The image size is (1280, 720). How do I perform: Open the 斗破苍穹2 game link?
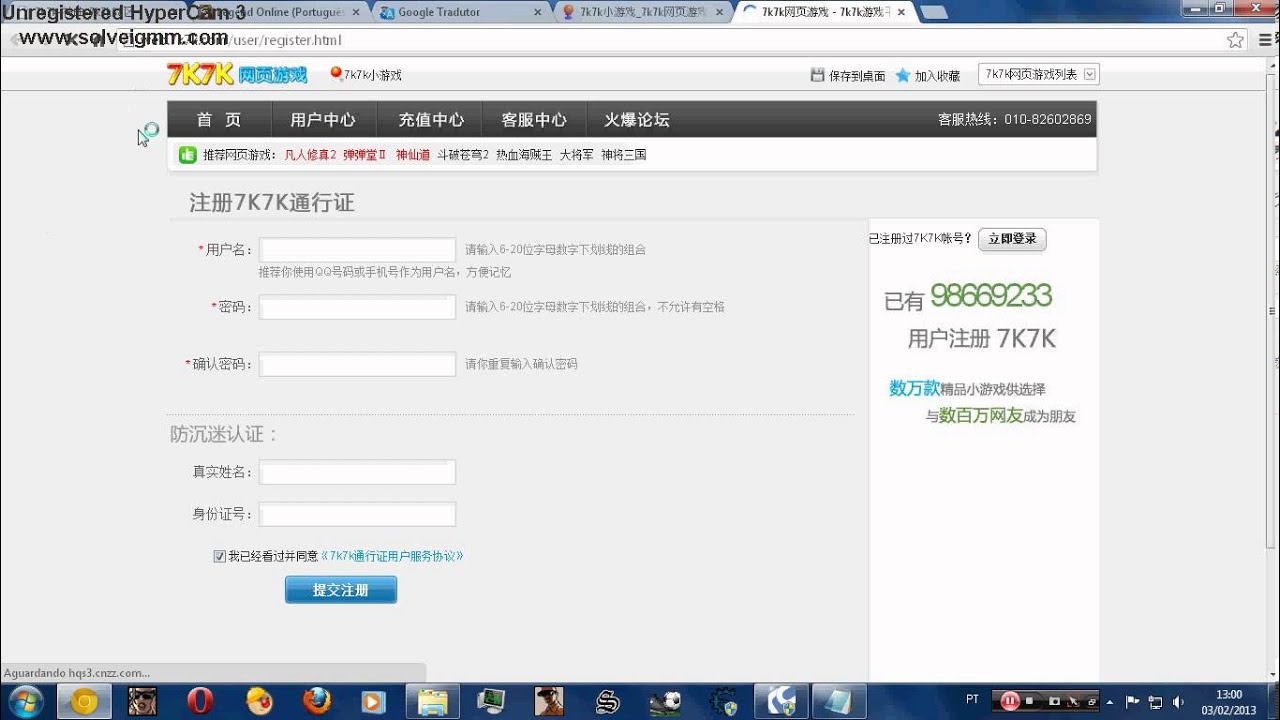point(463,155)
